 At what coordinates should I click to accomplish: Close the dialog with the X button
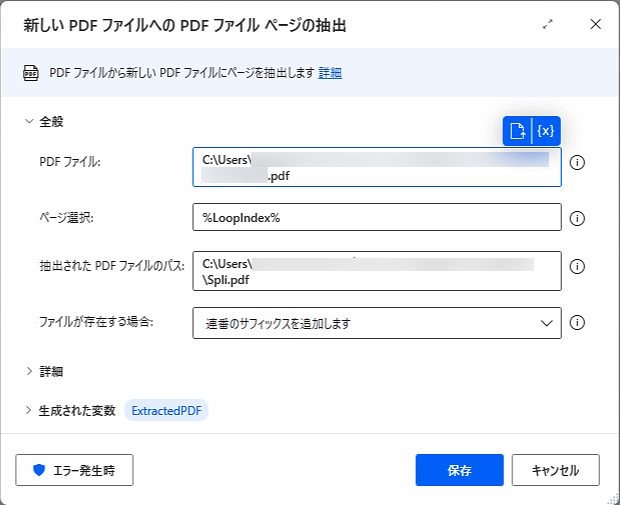click(596, 24)
